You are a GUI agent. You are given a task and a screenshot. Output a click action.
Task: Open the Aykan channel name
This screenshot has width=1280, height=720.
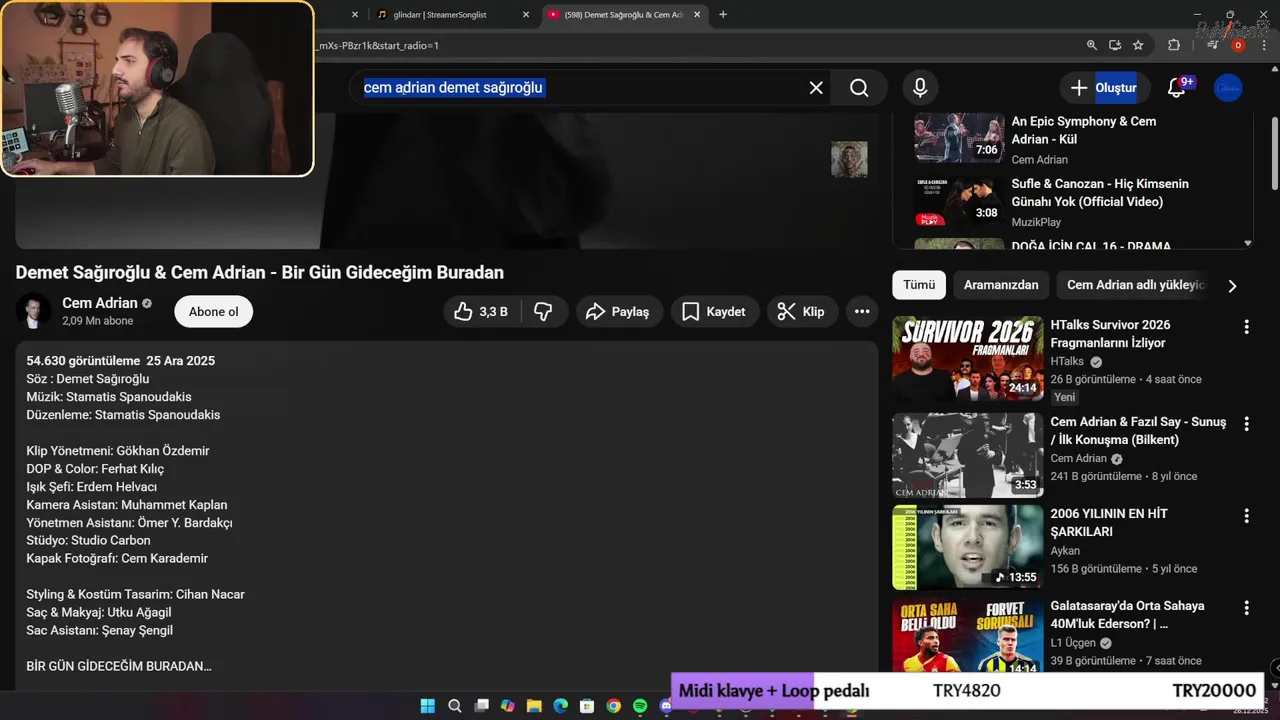(x=1065, y=551)
